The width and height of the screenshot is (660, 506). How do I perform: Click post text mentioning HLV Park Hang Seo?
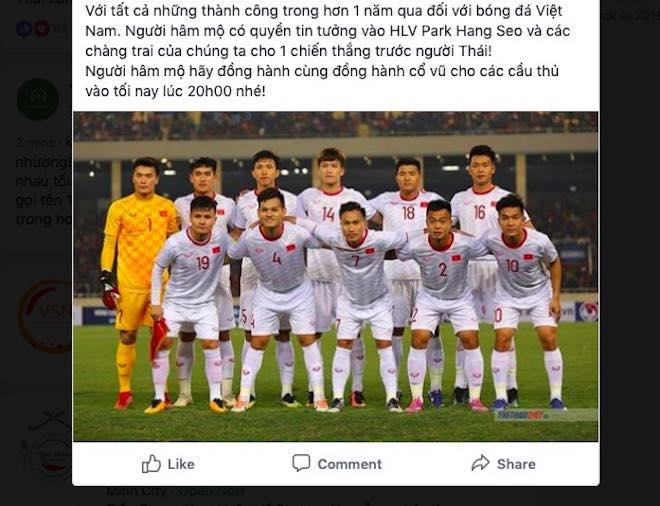[x=327, y=31]
